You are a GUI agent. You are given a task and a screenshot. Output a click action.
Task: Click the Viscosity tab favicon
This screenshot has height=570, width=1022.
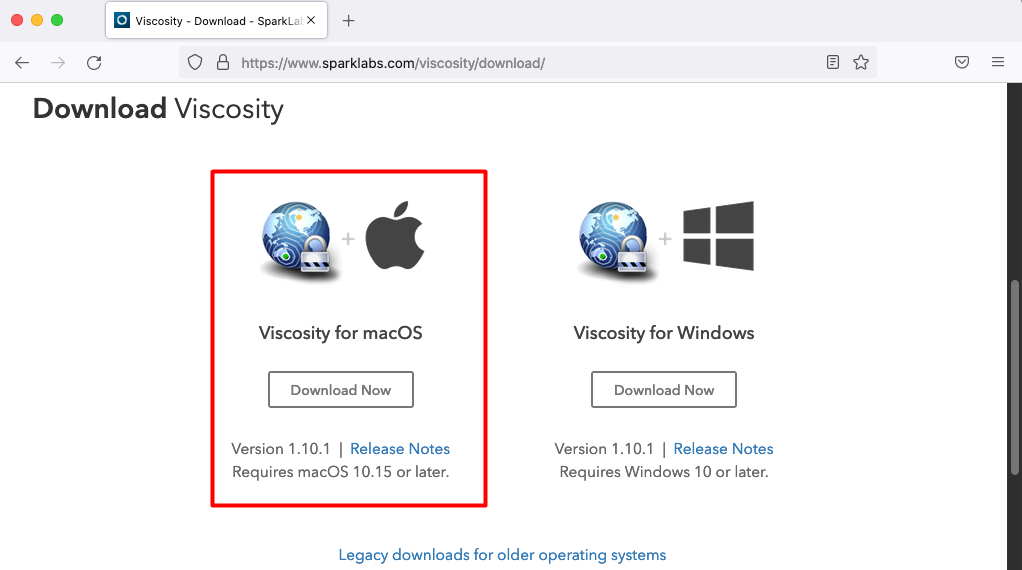click(122, 20)
